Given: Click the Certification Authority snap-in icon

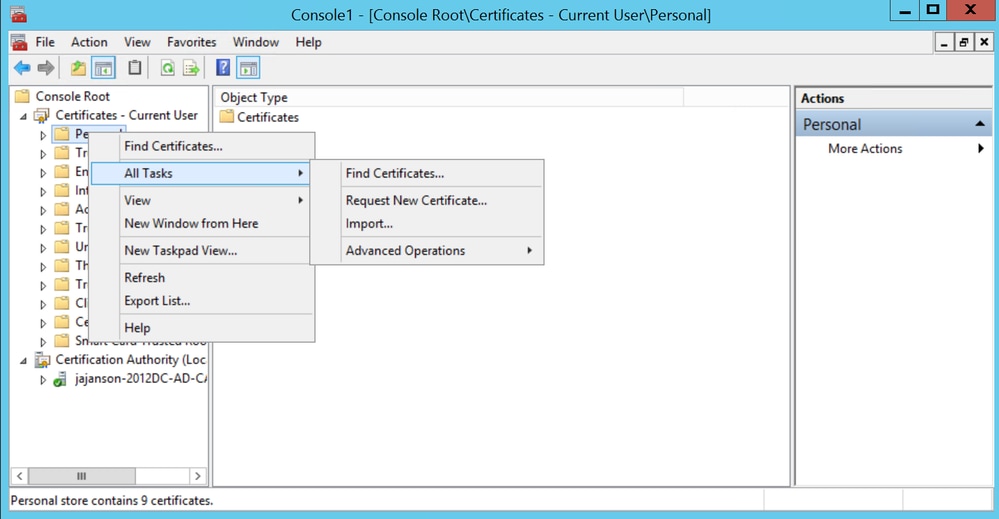Looking at the screenshot, I should 42,360.
